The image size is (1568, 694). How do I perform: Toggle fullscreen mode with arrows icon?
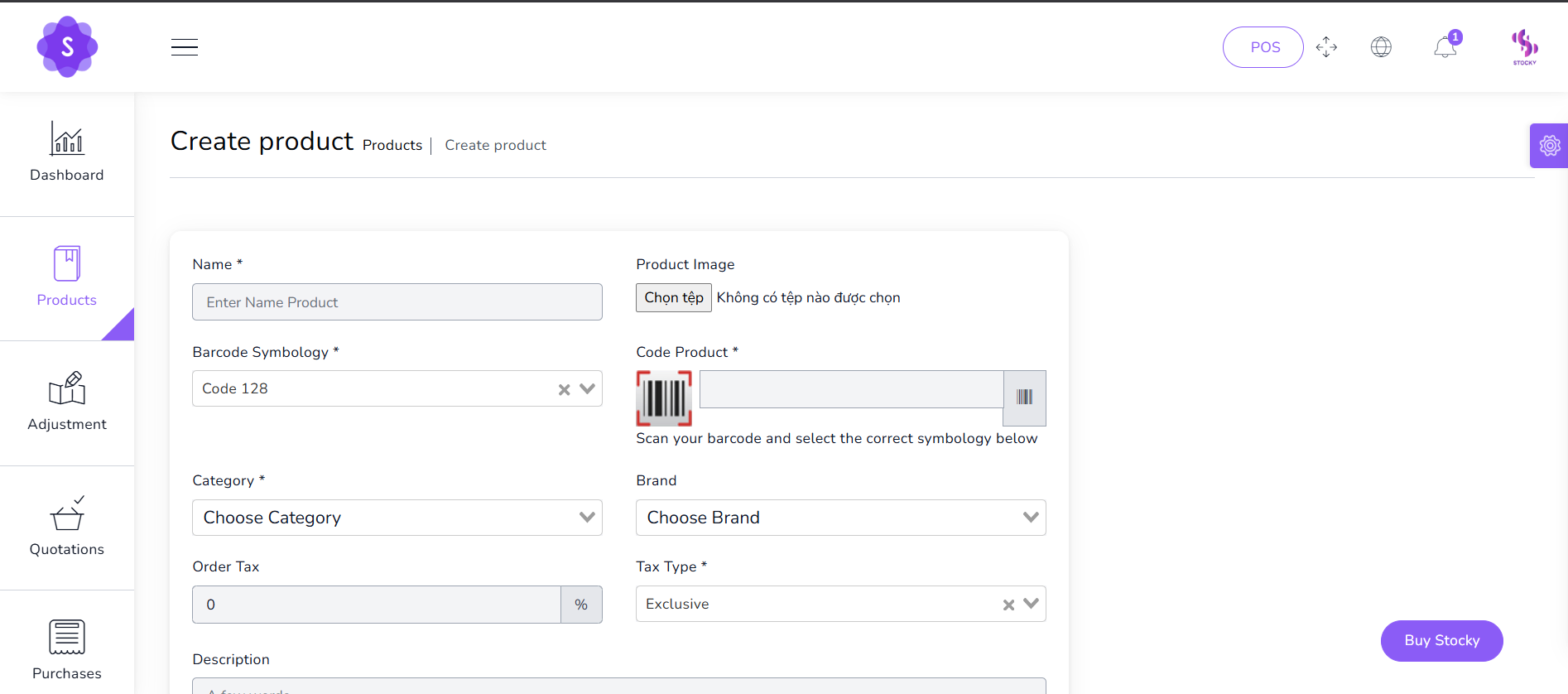point(1326,47)
